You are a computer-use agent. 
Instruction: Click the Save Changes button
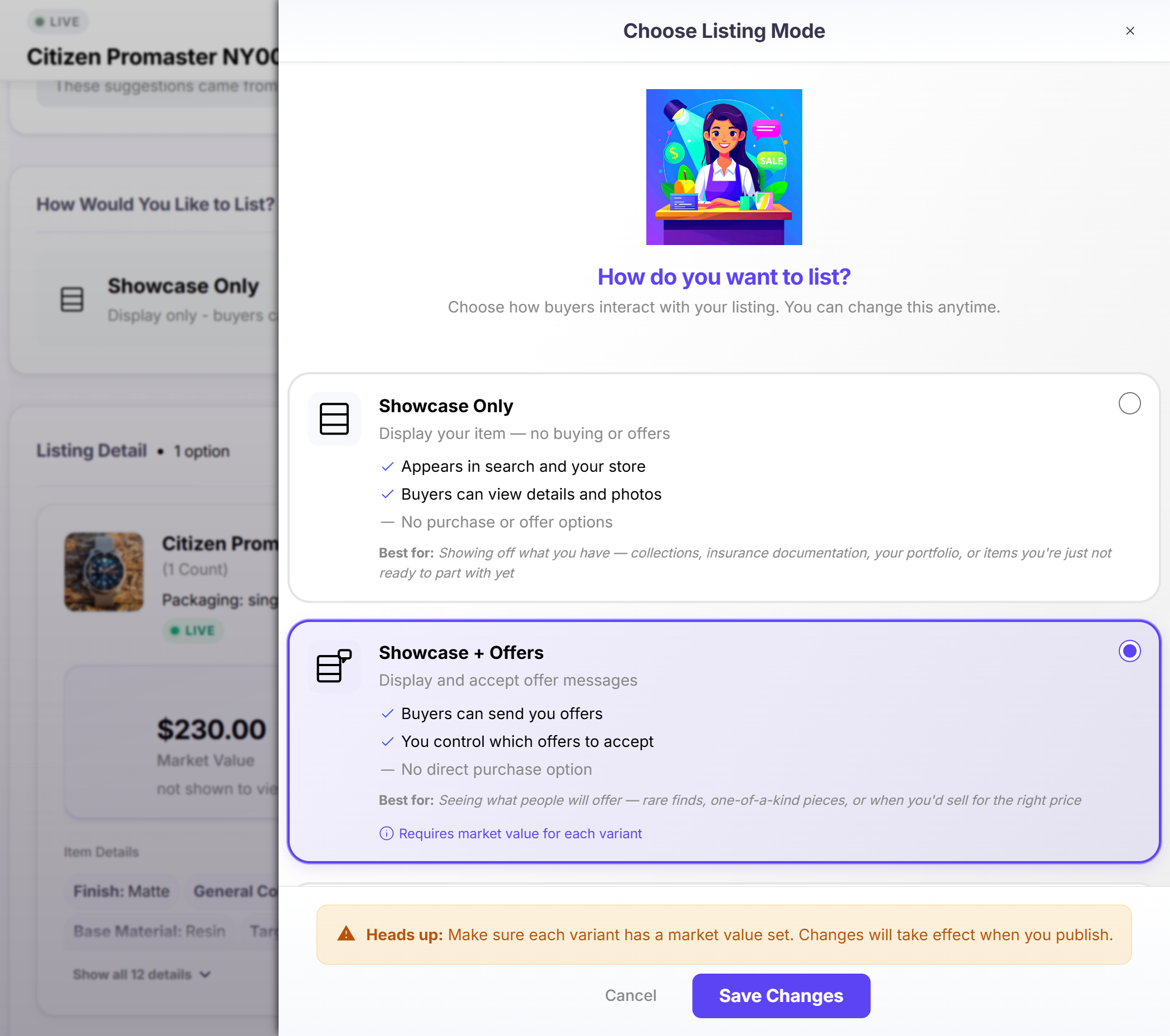coord(781,995)
